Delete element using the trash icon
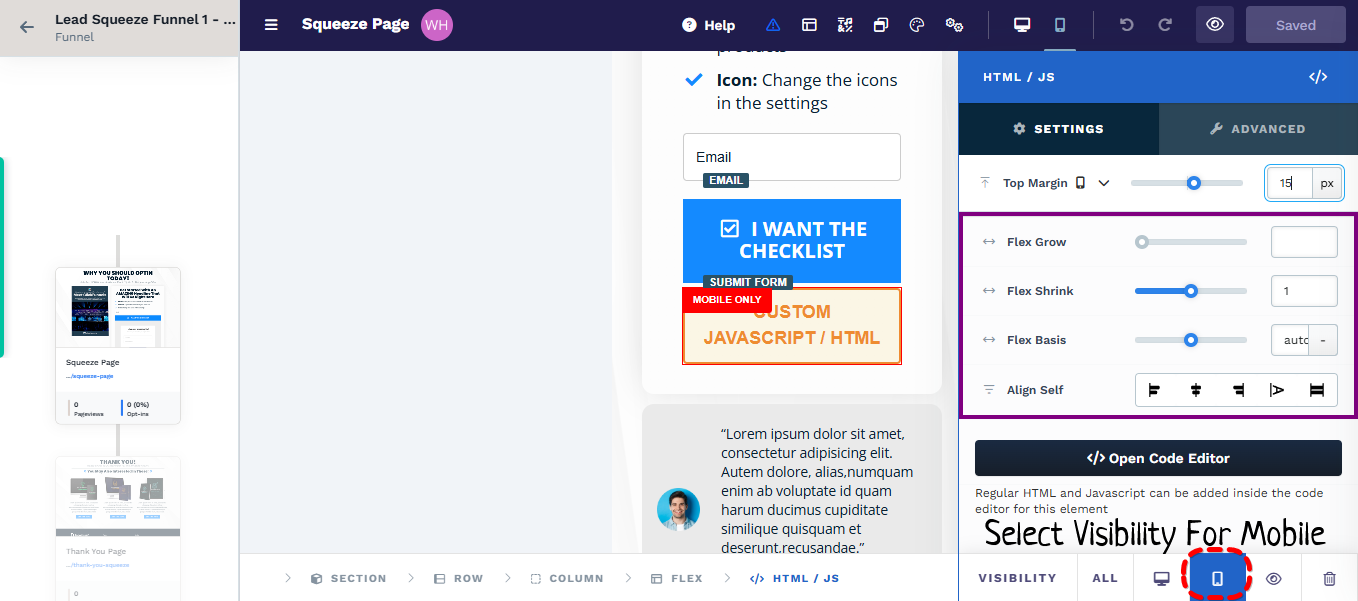Viewport: 1358px width, 601px height. [1329, 578]
